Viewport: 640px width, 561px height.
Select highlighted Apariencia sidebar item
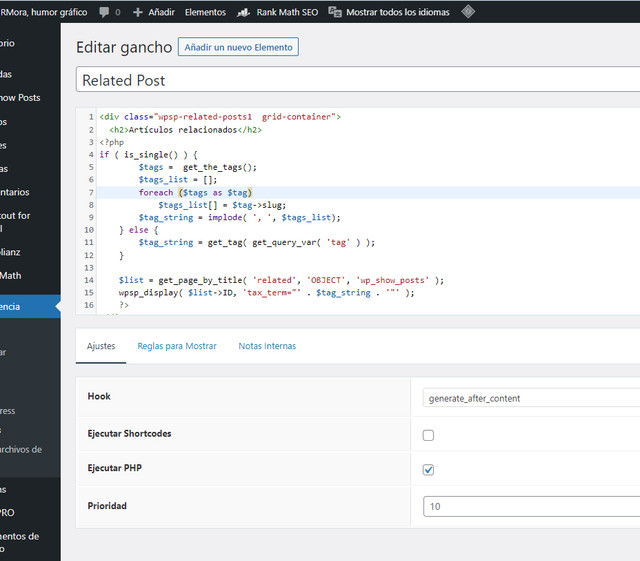click(29, 307)
